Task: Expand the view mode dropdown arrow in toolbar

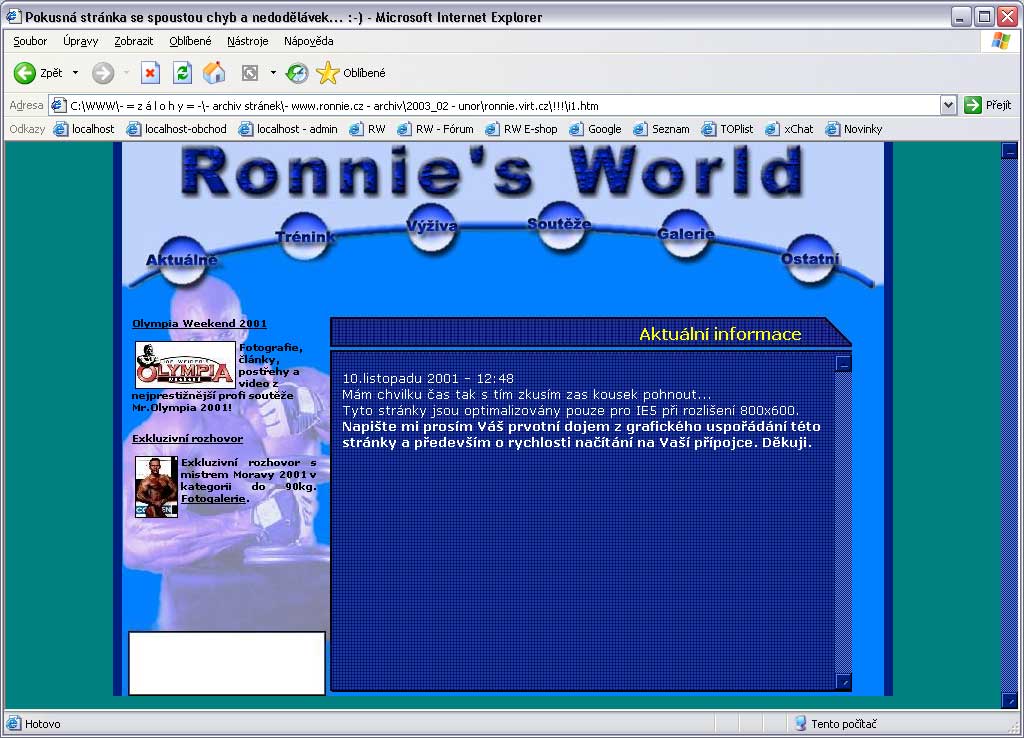Action: click(x=273, y=73)
